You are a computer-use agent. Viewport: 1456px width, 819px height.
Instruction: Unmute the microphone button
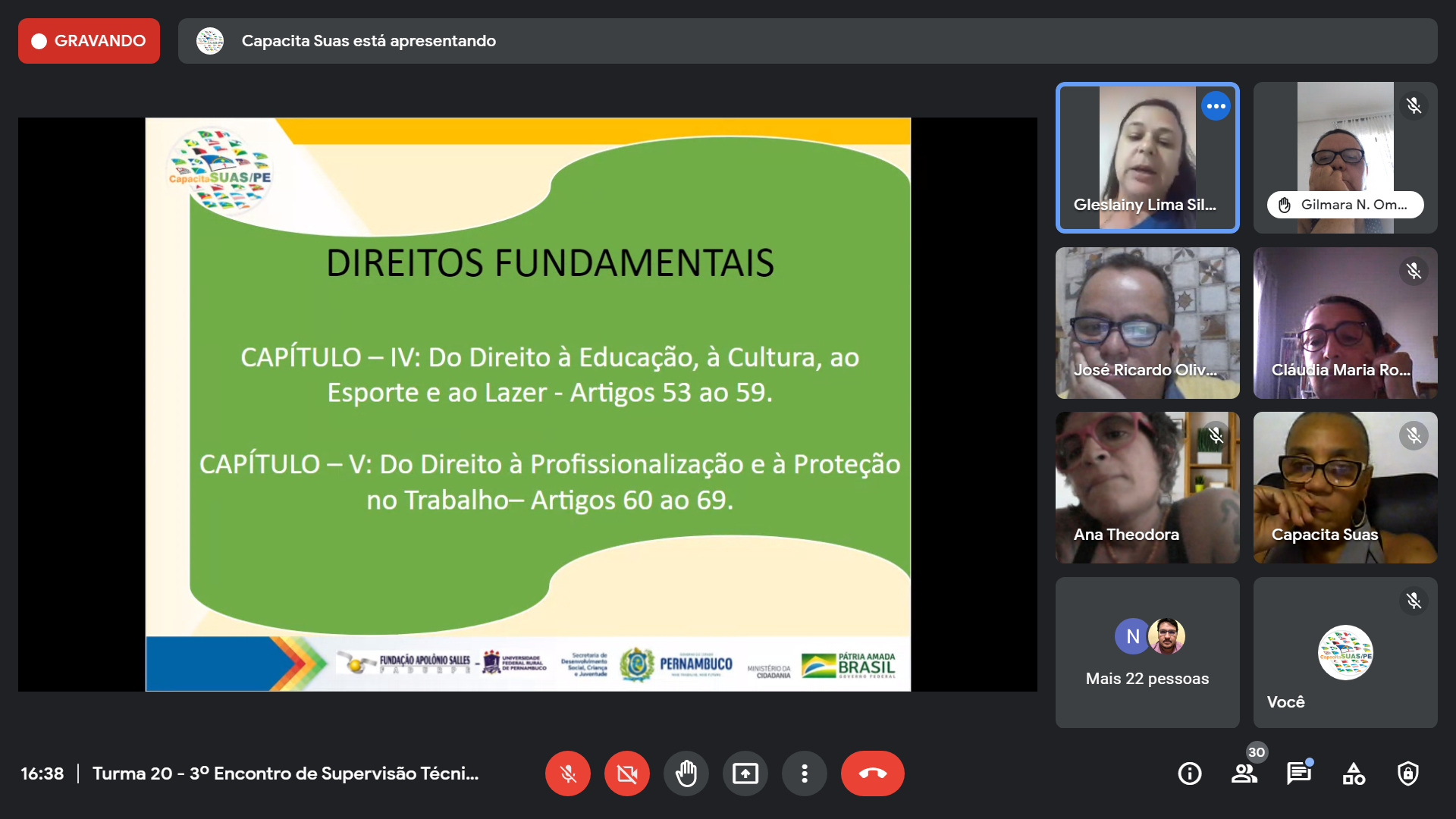pos(567,773)
